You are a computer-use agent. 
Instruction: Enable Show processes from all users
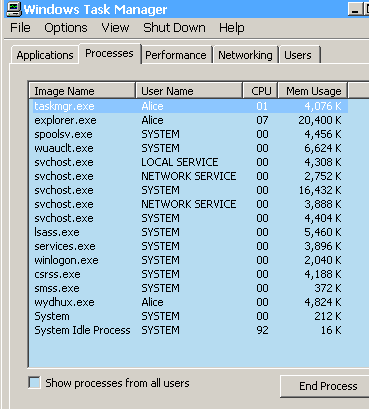coord(34,383)
